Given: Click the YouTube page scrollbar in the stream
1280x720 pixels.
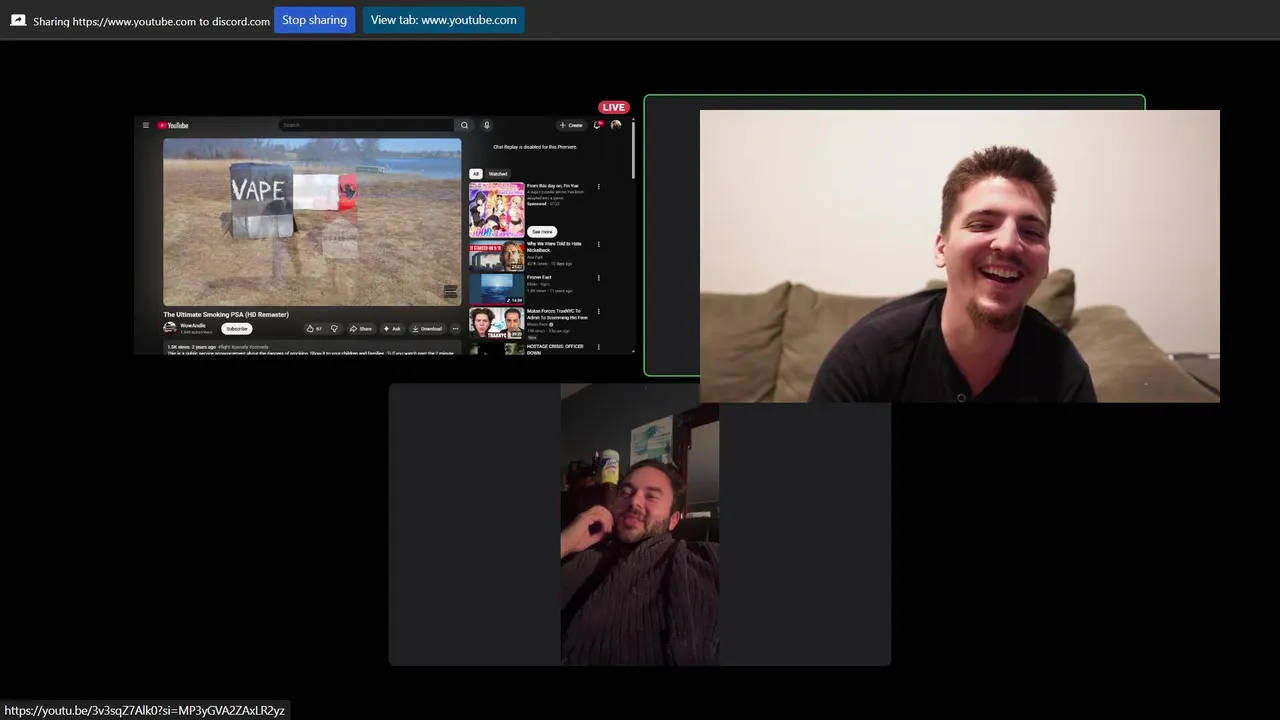Looking at the screenshot, I should (x=633, y=150).
